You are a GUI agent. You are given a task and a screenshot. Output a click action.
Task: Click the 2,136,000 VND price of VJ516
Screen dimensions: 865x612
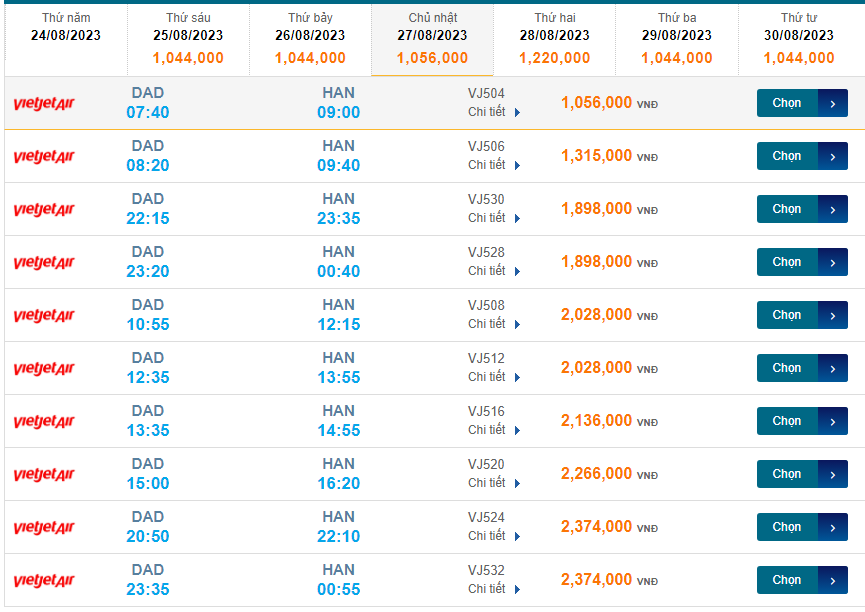(x=597, y=421)
